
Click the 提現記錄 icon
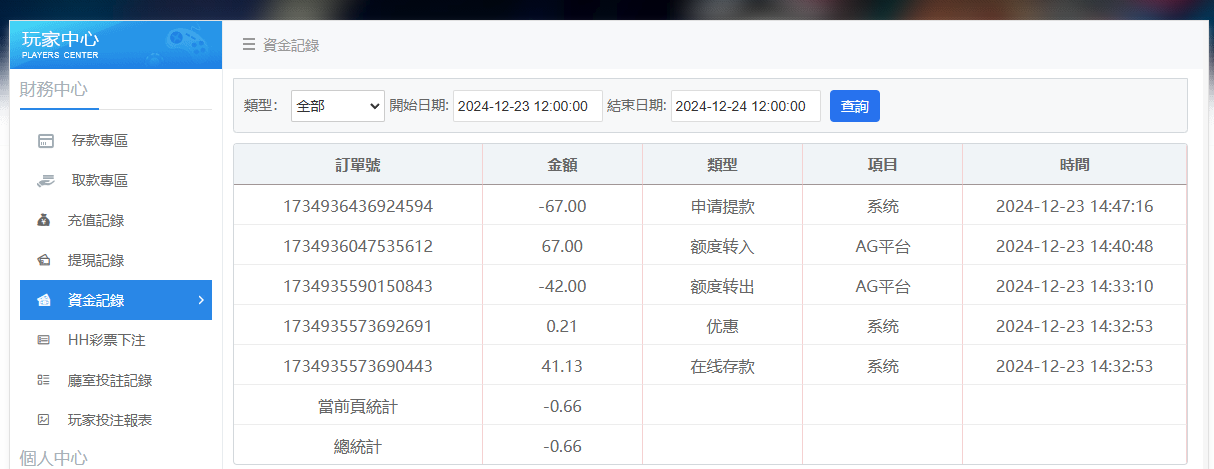tap(43, 261)
